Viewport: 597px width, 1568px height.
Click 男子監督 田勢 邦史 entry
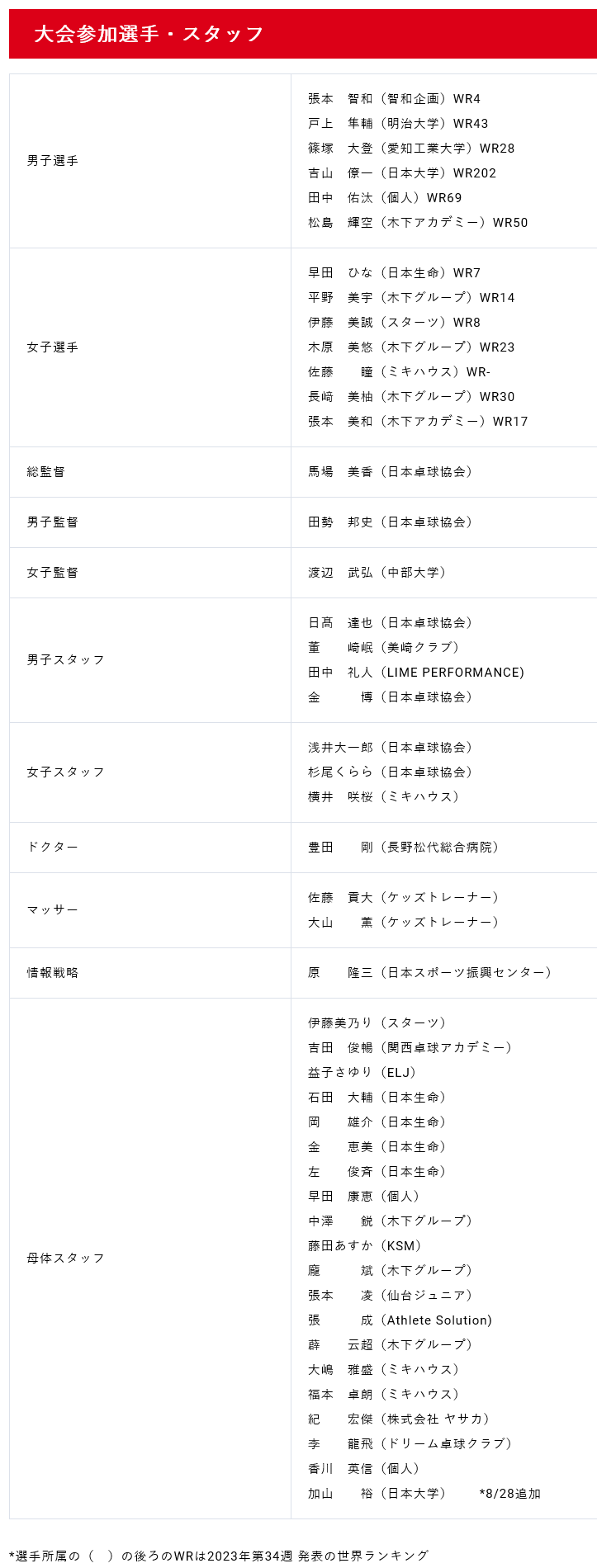pos(391,522)
